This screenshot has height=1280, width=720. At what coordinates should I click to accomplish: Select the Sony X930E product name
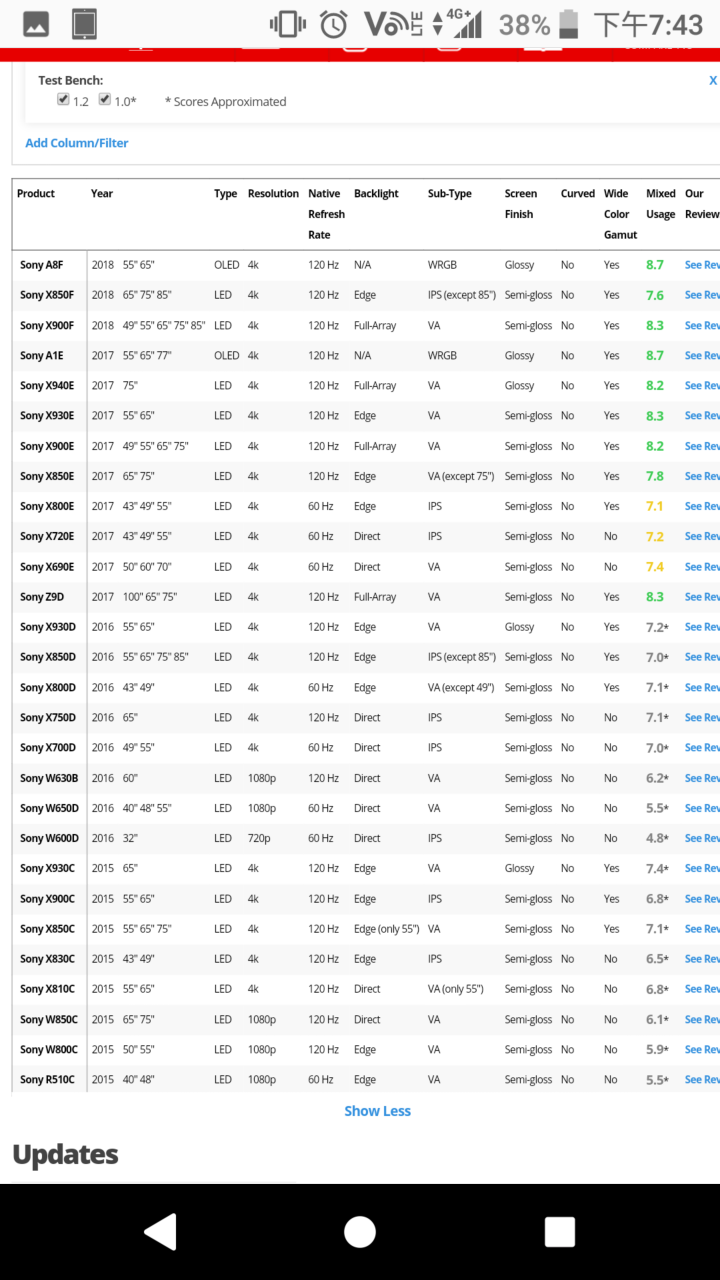click(47, 416)
